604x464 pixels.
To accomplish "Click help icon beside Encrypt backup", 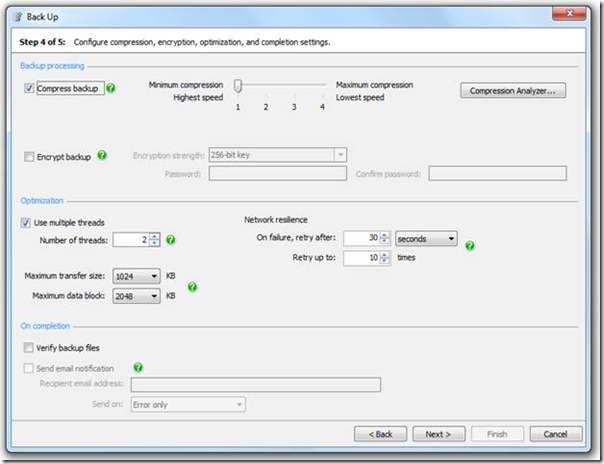I will [102, 156].
